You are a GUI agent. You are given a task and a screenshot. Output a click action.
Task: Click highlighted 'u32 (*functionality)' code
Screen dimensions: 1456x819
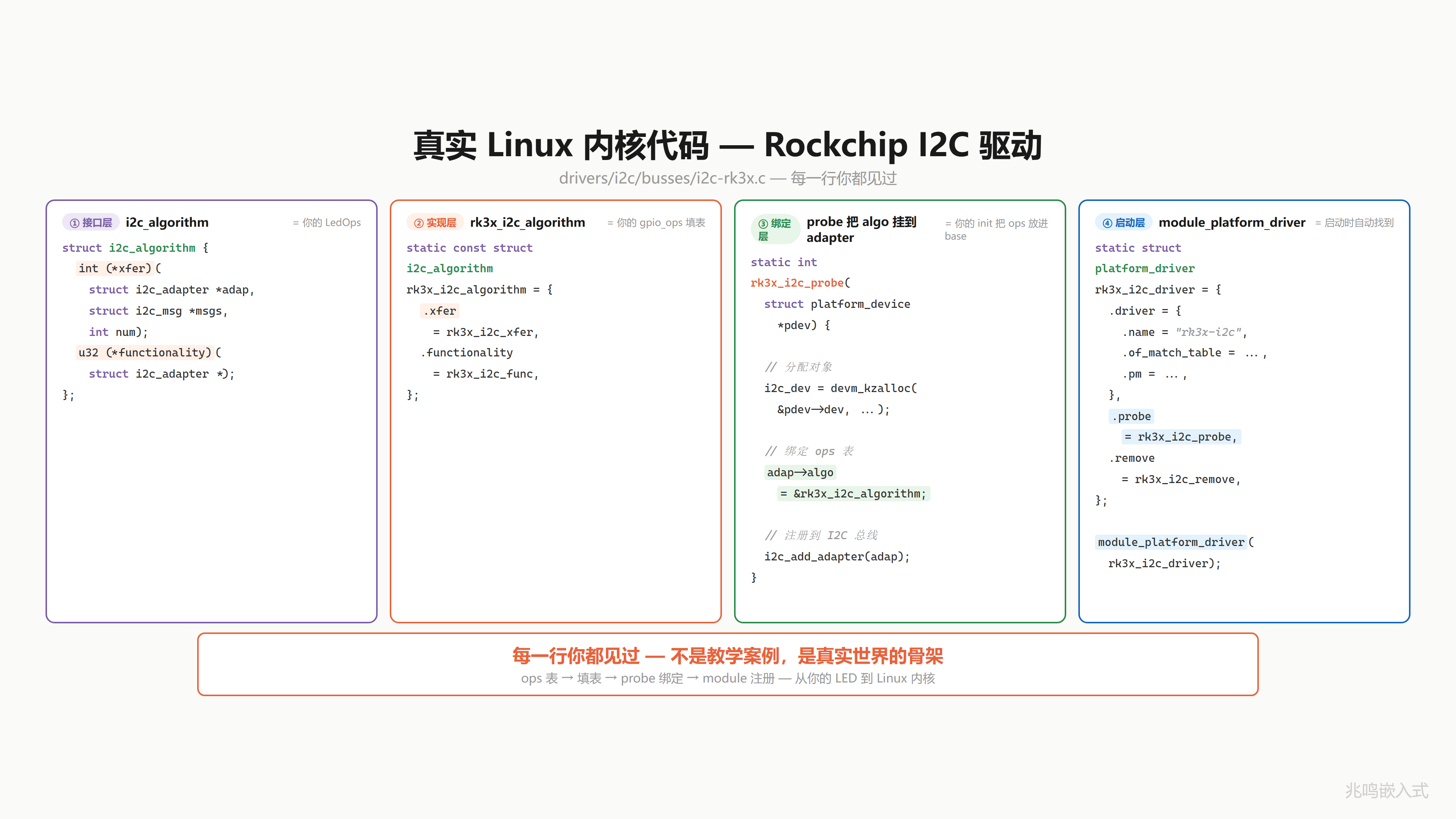(145, 353)
